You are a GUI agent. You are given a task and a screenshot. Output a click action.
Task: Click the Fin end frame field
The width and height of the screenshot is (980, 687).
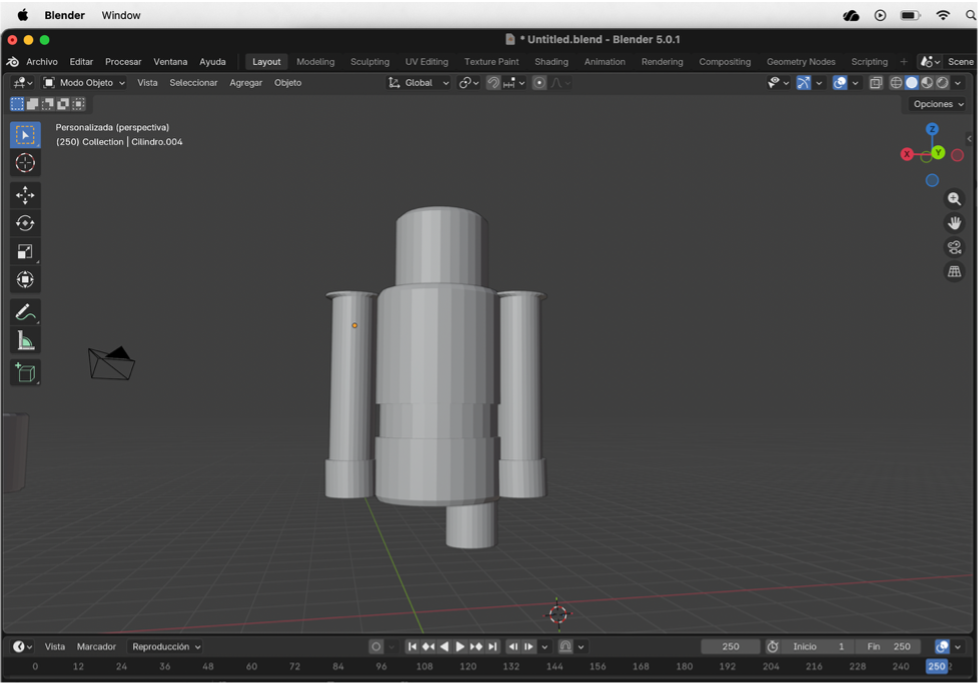(887, 647)
